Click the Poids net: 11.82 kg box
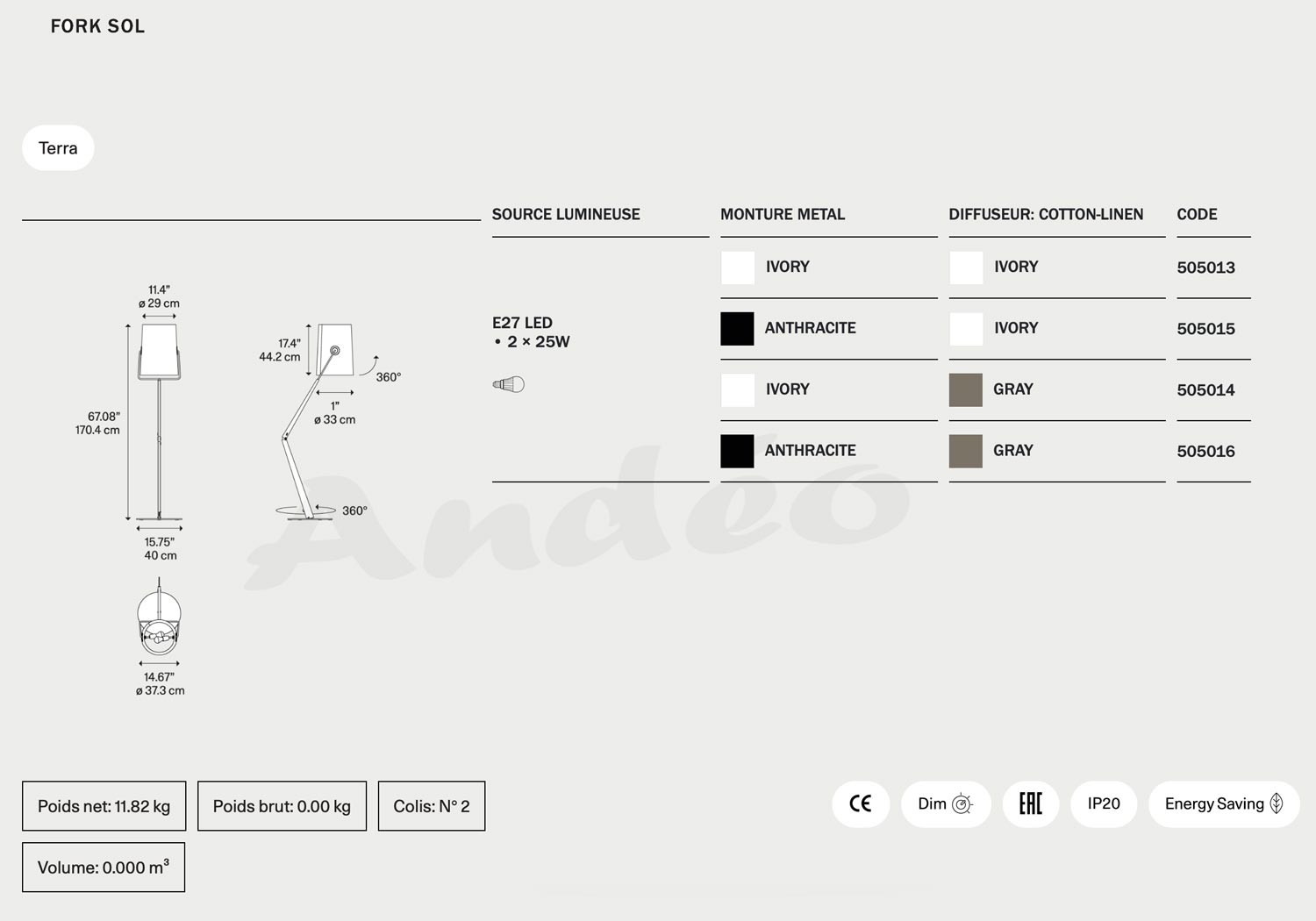1316x921 pixels. [104, 806]
